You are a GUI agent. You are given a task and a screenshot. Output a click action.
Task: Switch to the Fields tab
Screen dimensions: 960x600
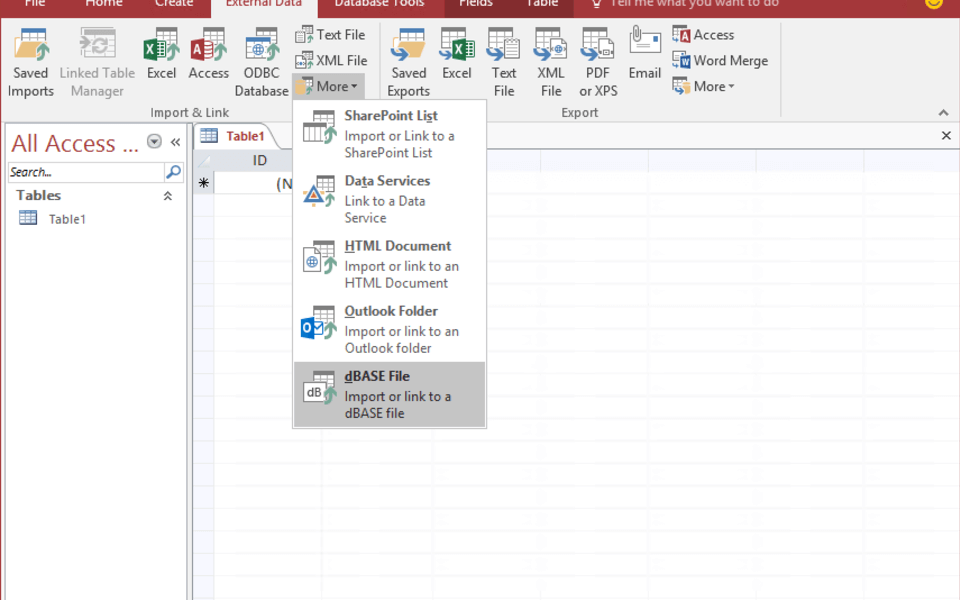[x=476, y=5]
